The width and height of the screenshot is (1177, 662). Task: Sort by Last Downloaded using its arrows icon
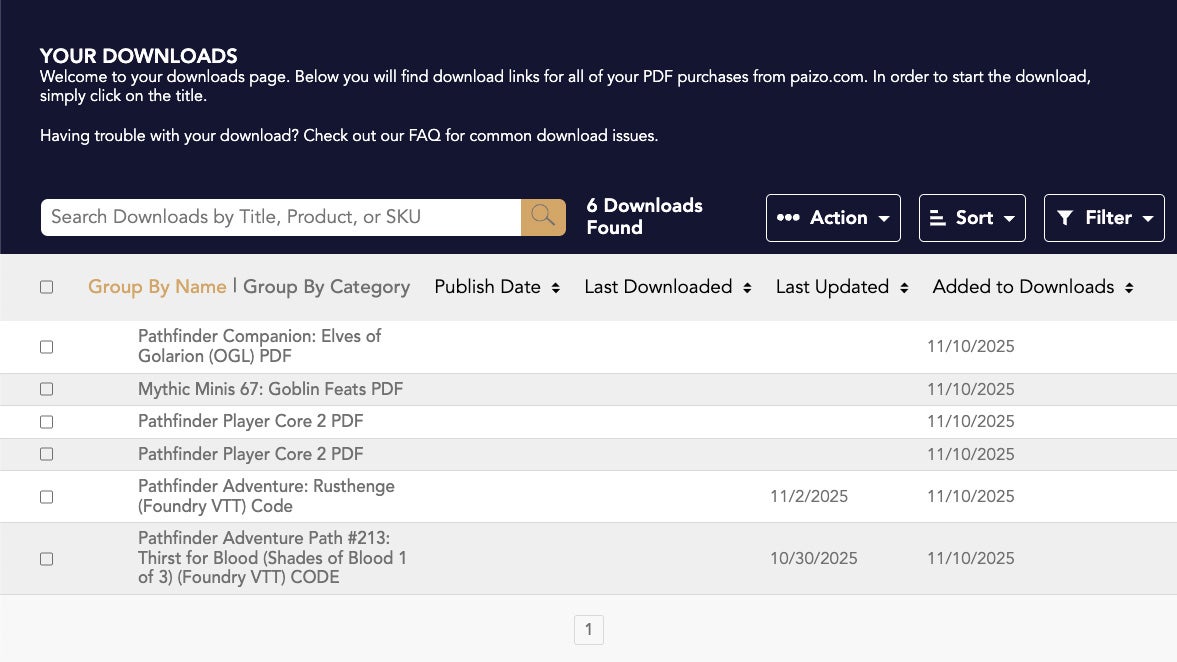point(747,287)
